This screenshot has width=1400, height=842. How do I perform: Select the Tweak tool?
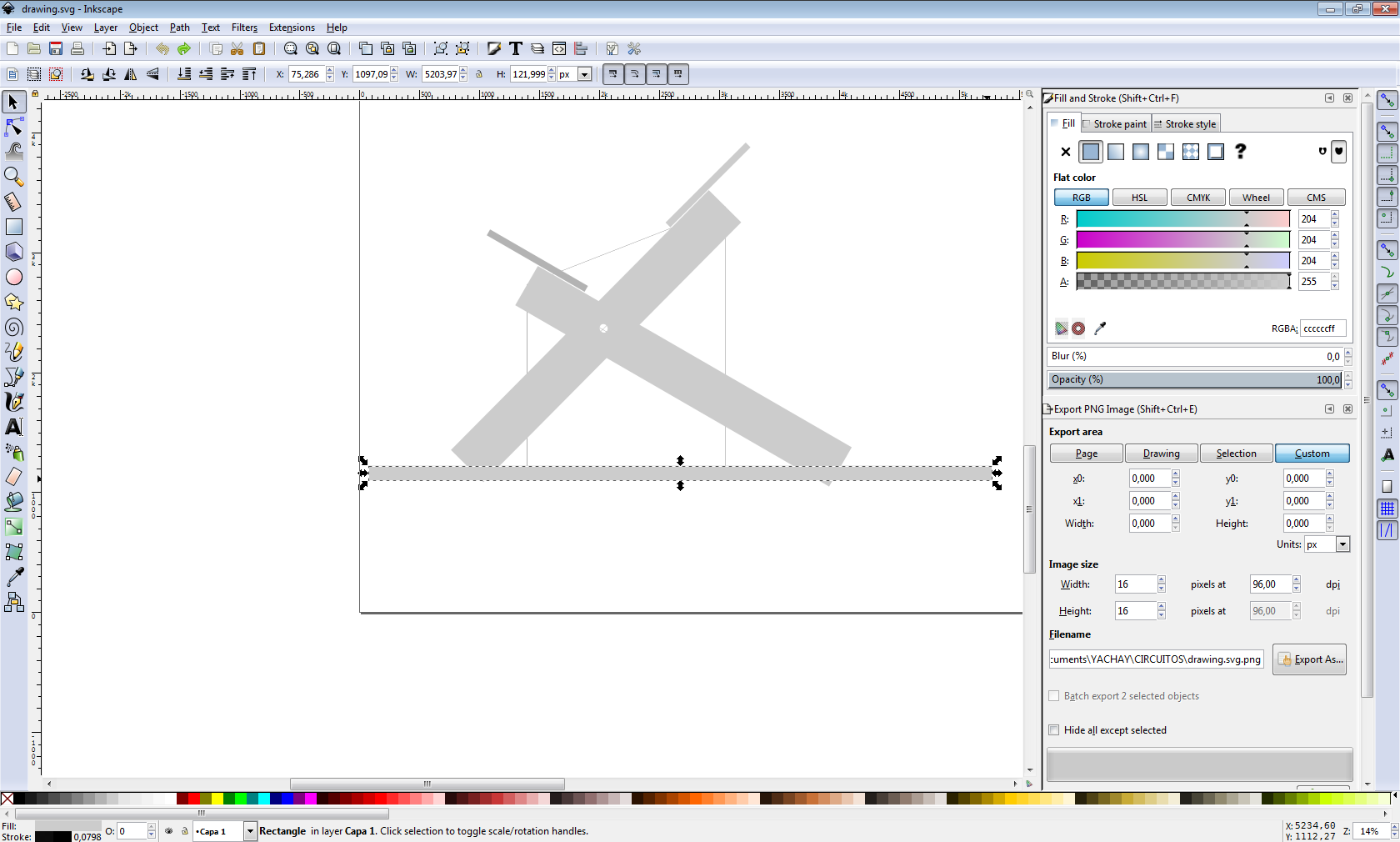pyautogui.click(x=13, y=152)
